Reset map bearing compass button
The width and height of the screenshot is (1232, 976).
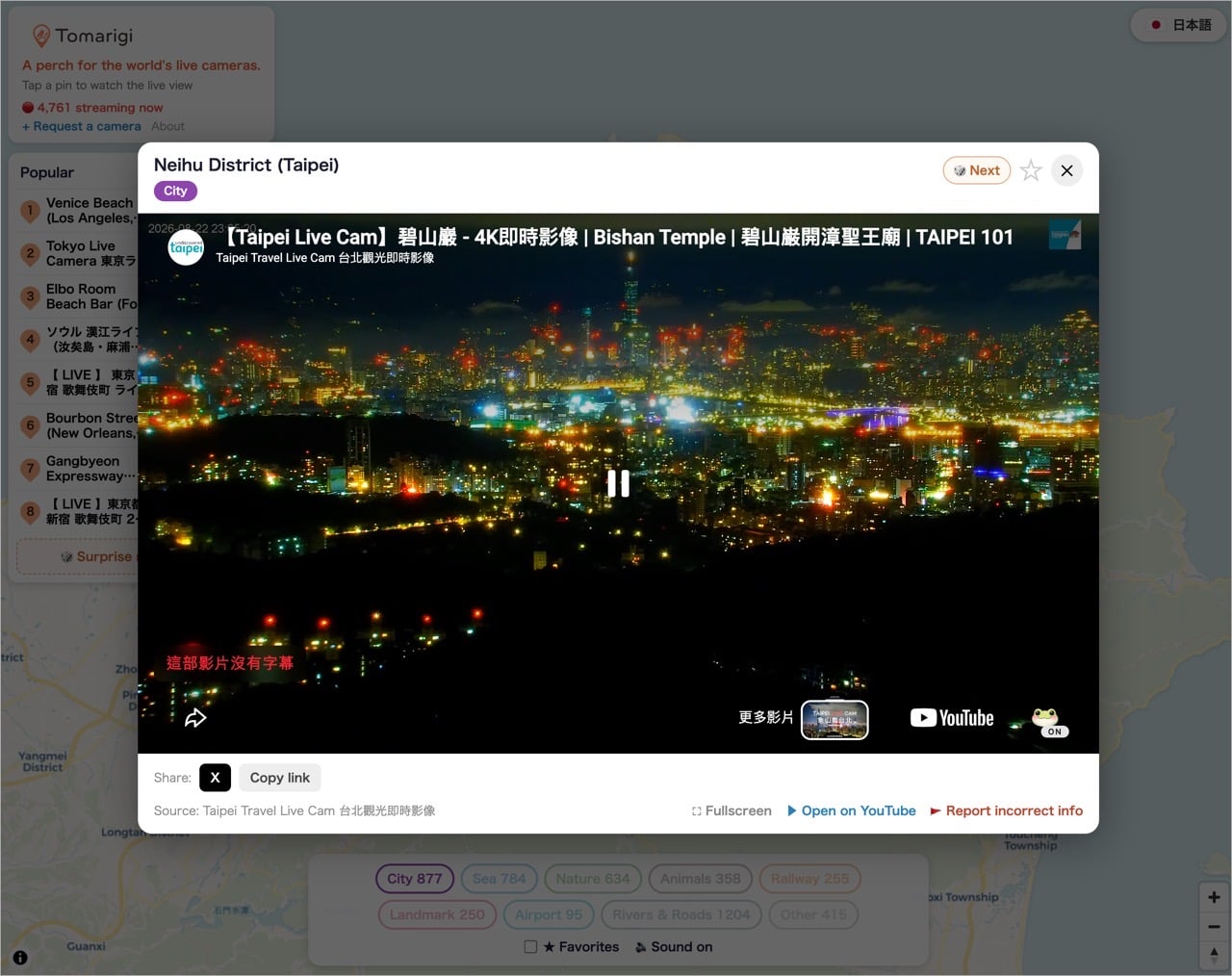click(x=1214, y=956)
